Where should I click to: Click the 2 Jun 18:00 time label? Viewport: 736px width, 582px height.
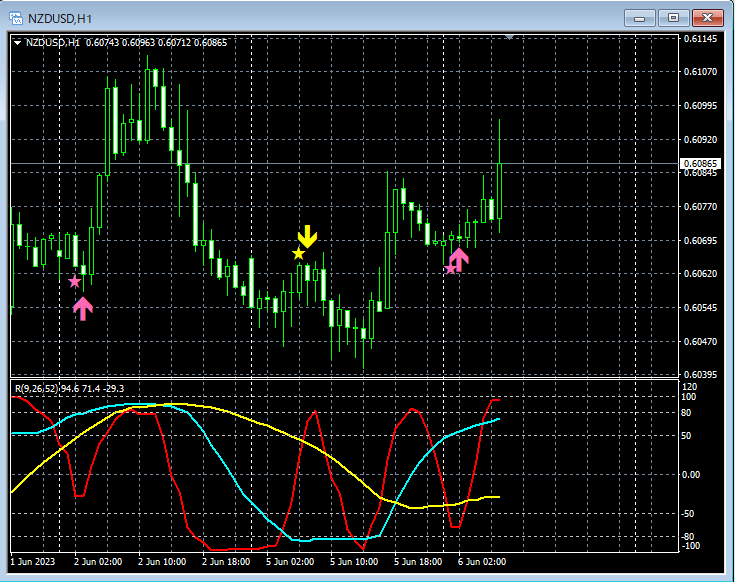point(226,562)
